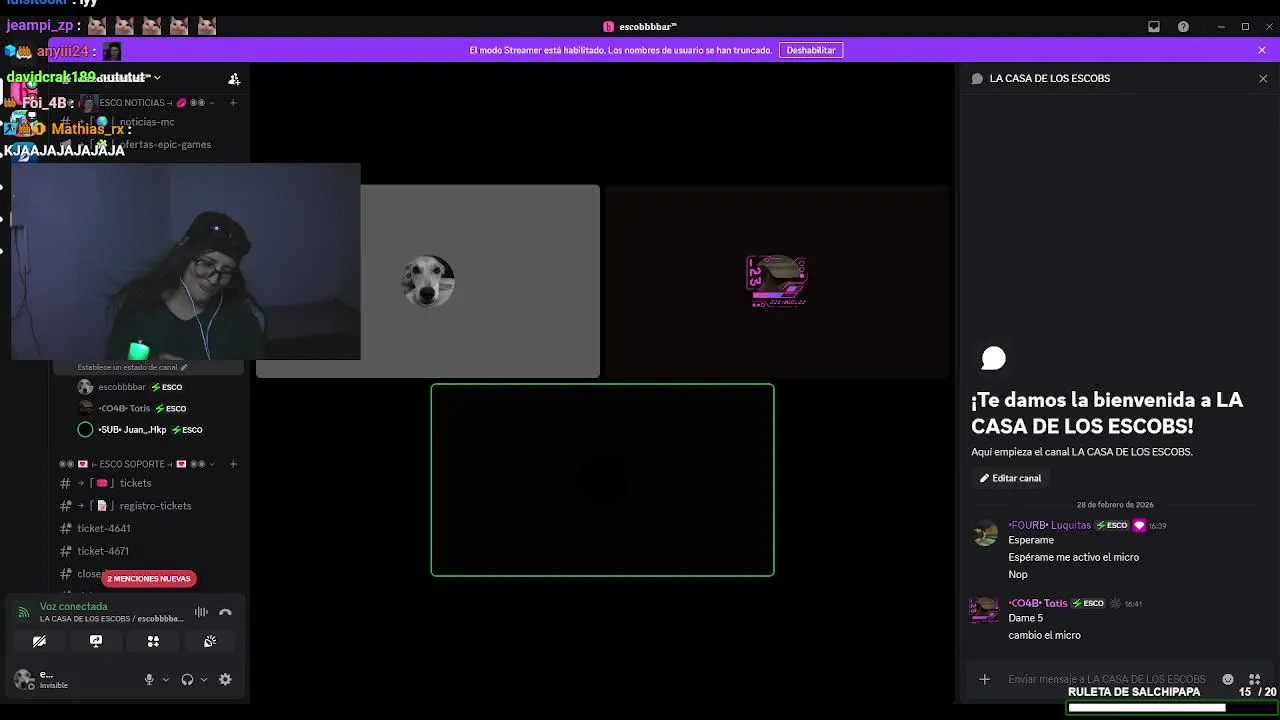This screenshot has height=720, width=1280.
Task: Open soundboard button in voice panel
Action: (210, 641)
